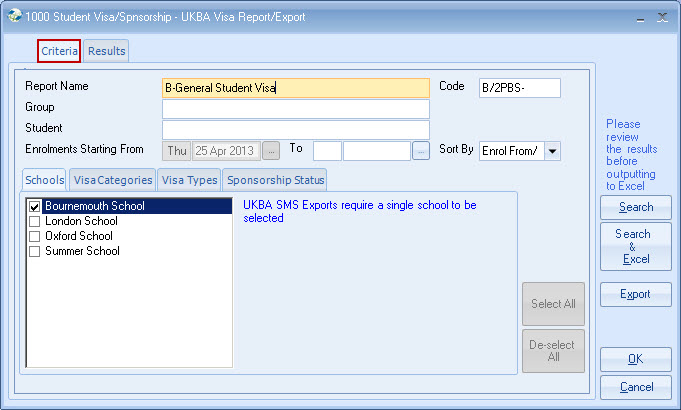Click the application icon in title bar
This screenshot has width=681, height=410.
[13, 17]
